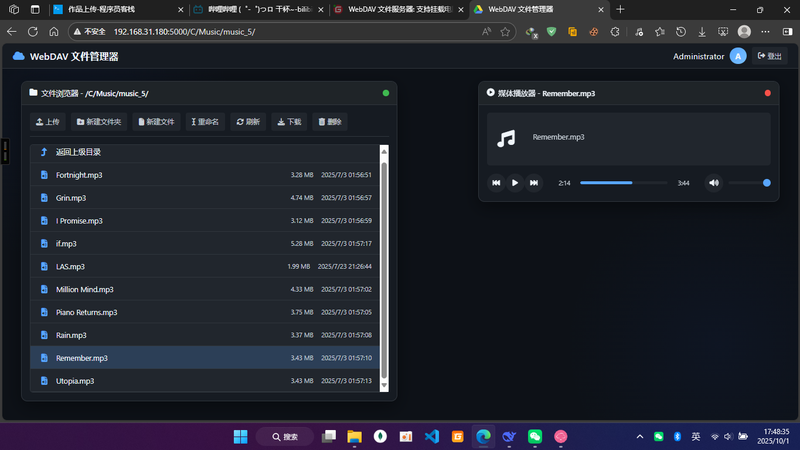Image resolution: width=800 pixels, height=450 pixels.
Task: Click the 新建文件 new file button
Action: (x=156, y=122)
